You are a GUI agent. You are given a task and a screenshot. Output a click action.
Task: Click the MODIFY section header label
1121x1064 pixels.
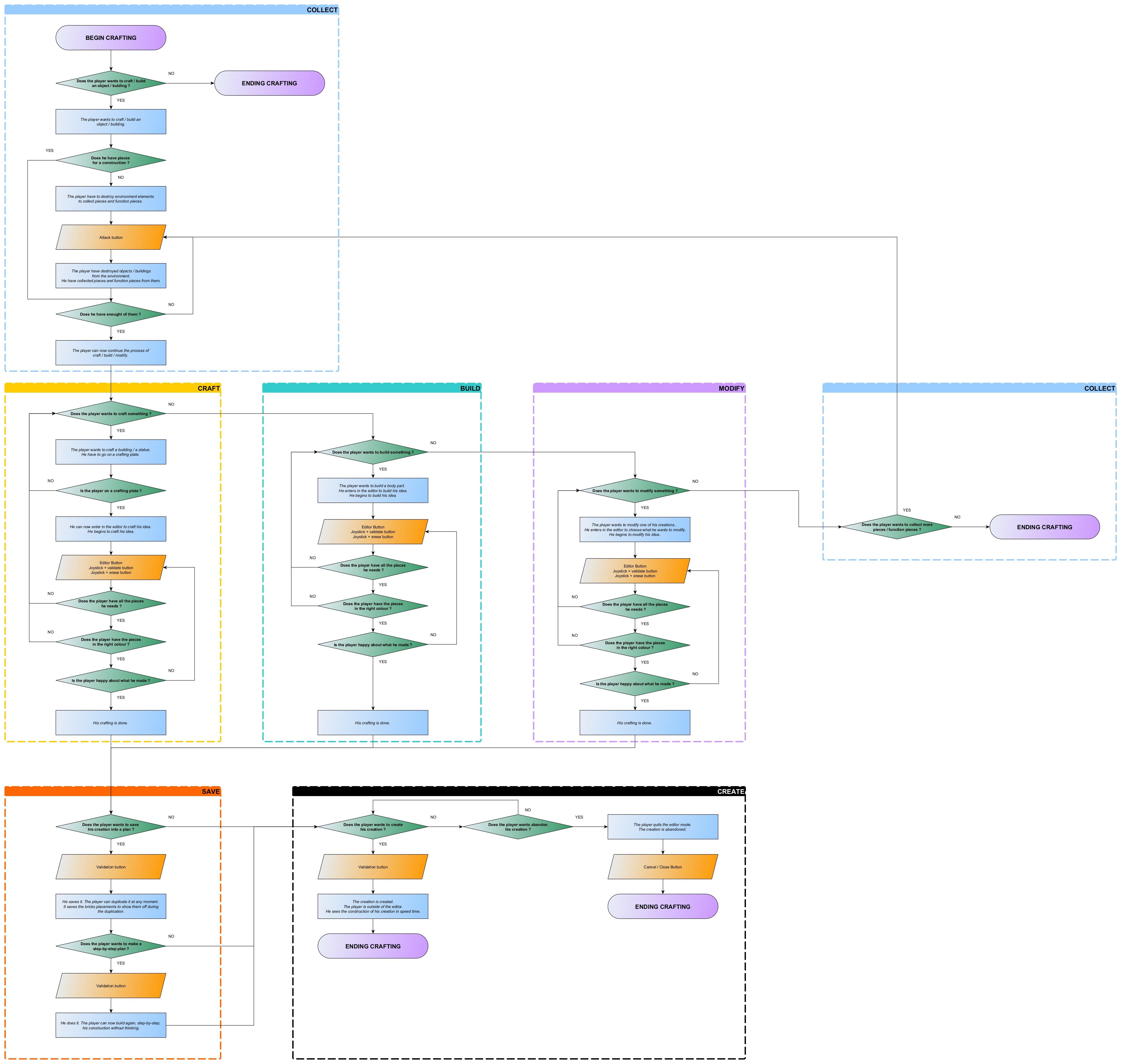coord(731,388)
